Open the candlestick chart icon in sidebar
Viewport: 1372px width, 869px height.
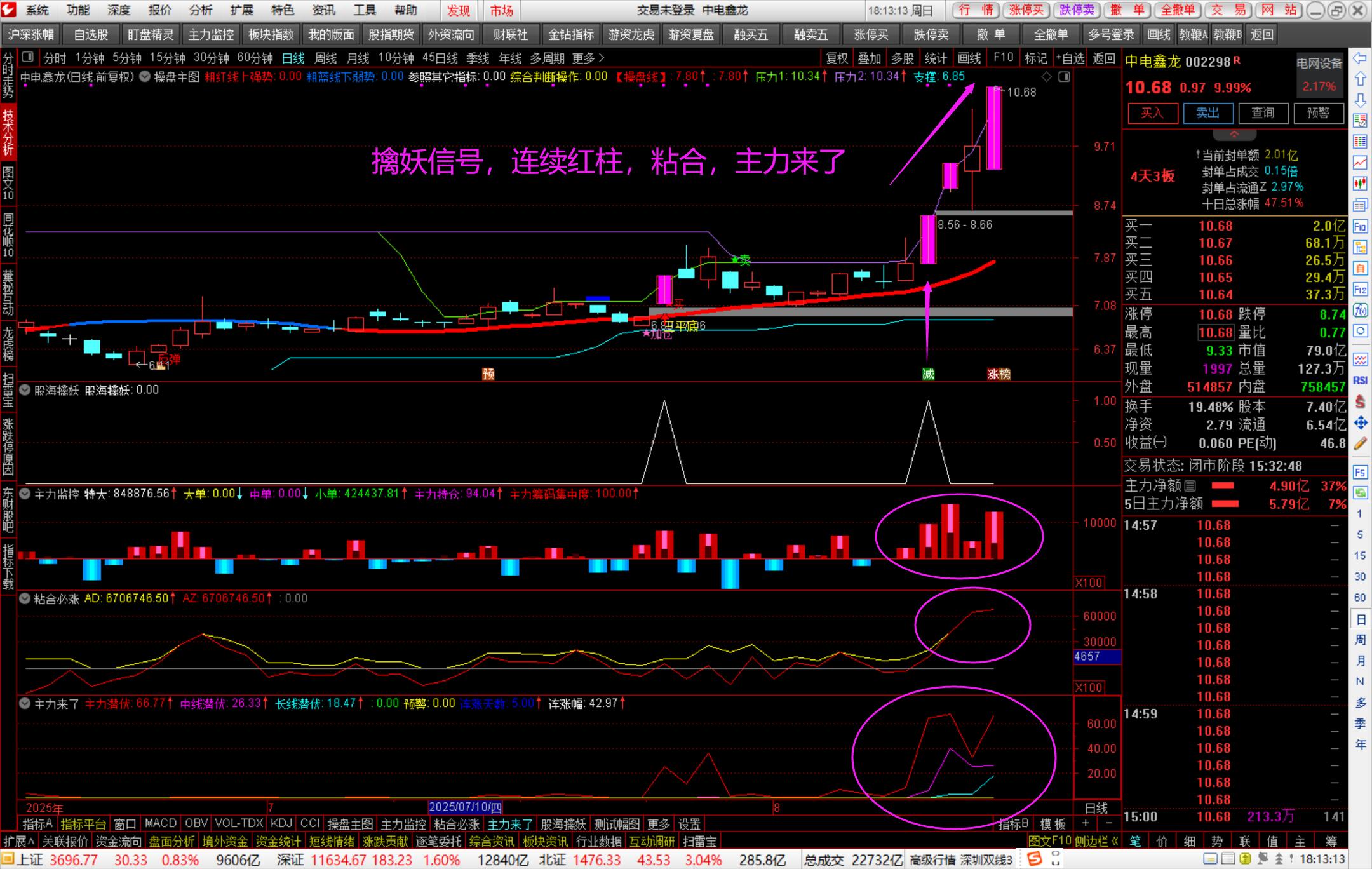pyautogui.click(x=1360, y=184)
